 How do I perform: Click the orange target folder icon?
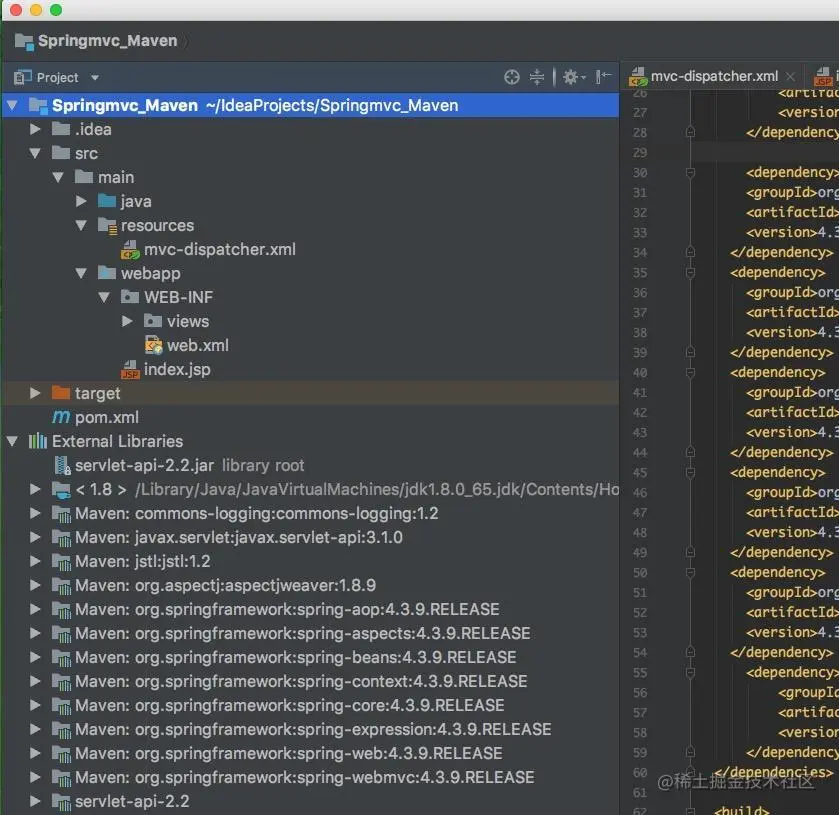61,393
